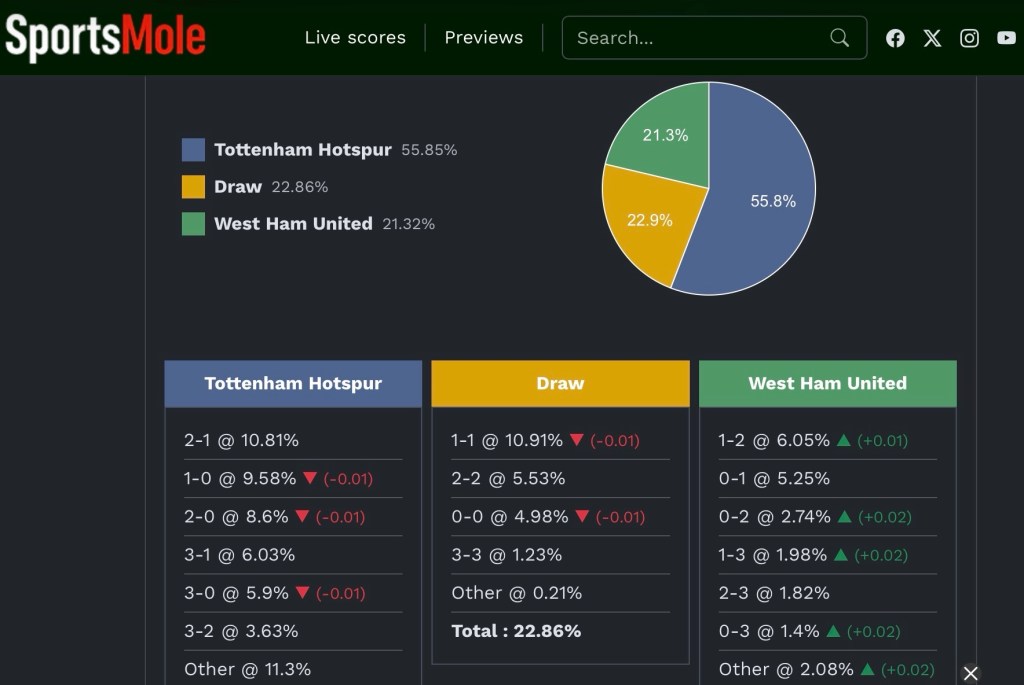Click the SportsMole logo
The image size is (1024, 685).
coord(105,37)
